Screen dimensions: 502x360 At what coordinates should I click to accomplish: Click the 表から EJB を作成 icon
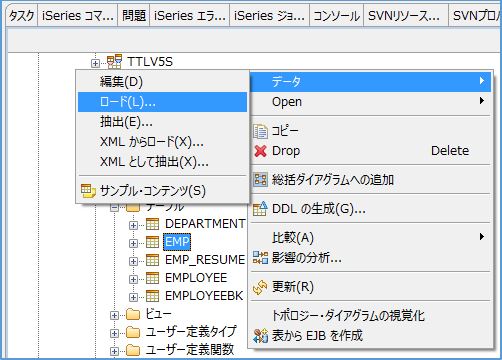260,336
